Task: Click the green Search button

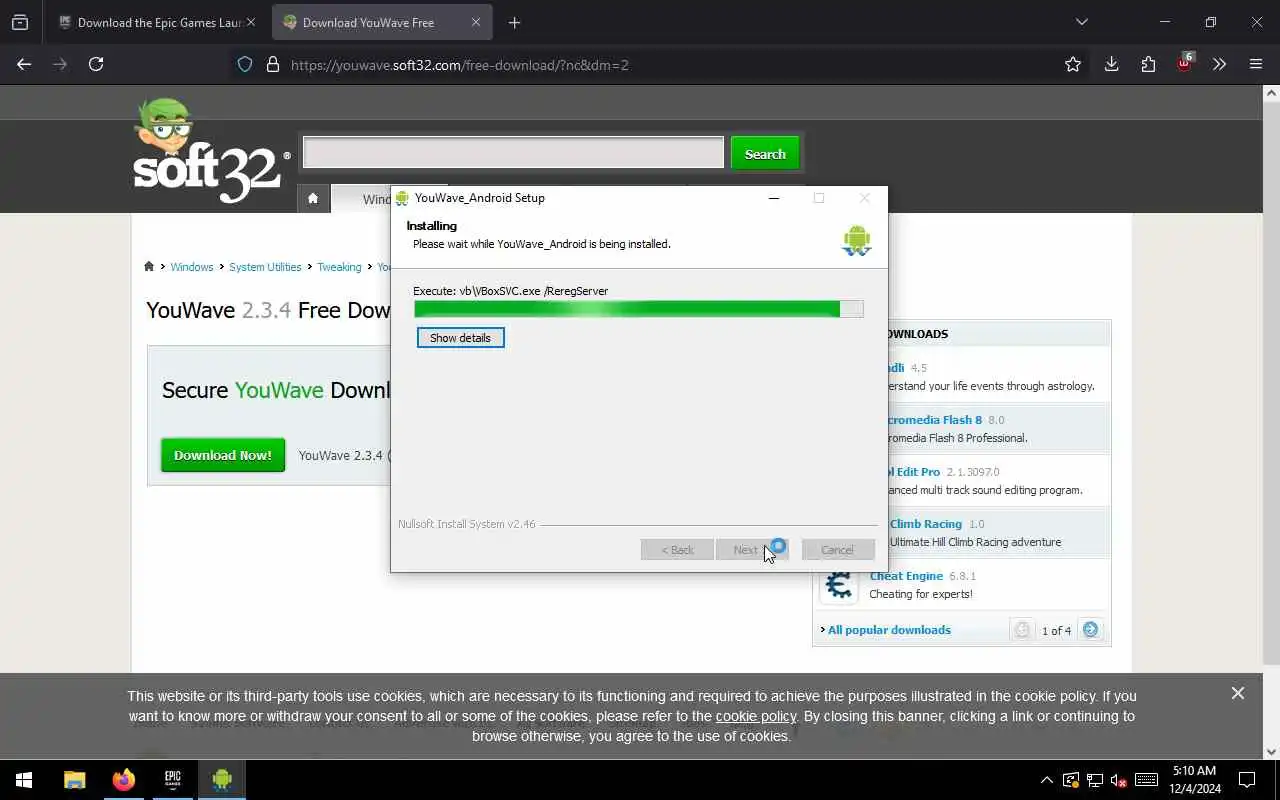Action: click(x=765, y=154)
